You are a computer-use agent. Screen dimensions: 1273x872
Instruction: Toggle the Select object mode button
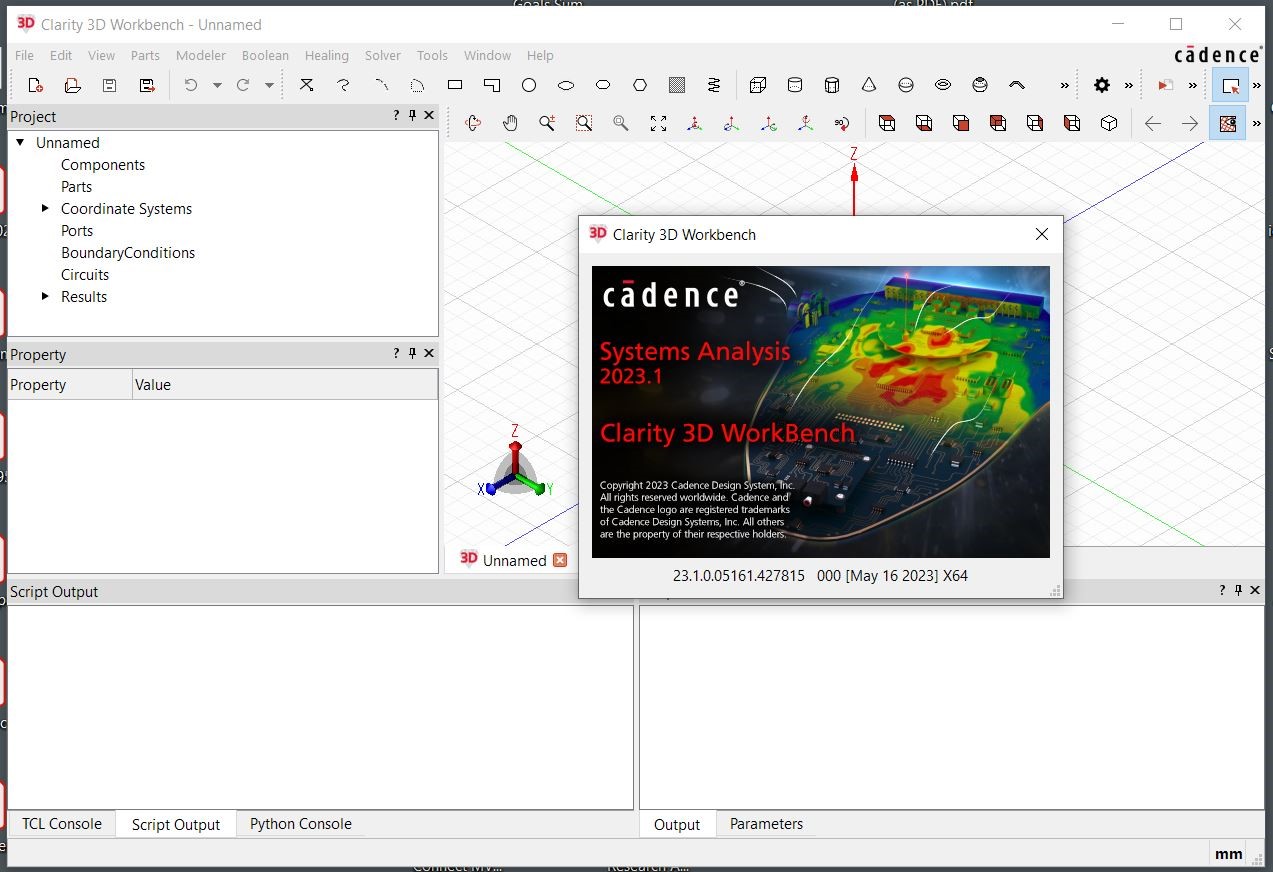pyautogui.click(x=1231, y=86)
